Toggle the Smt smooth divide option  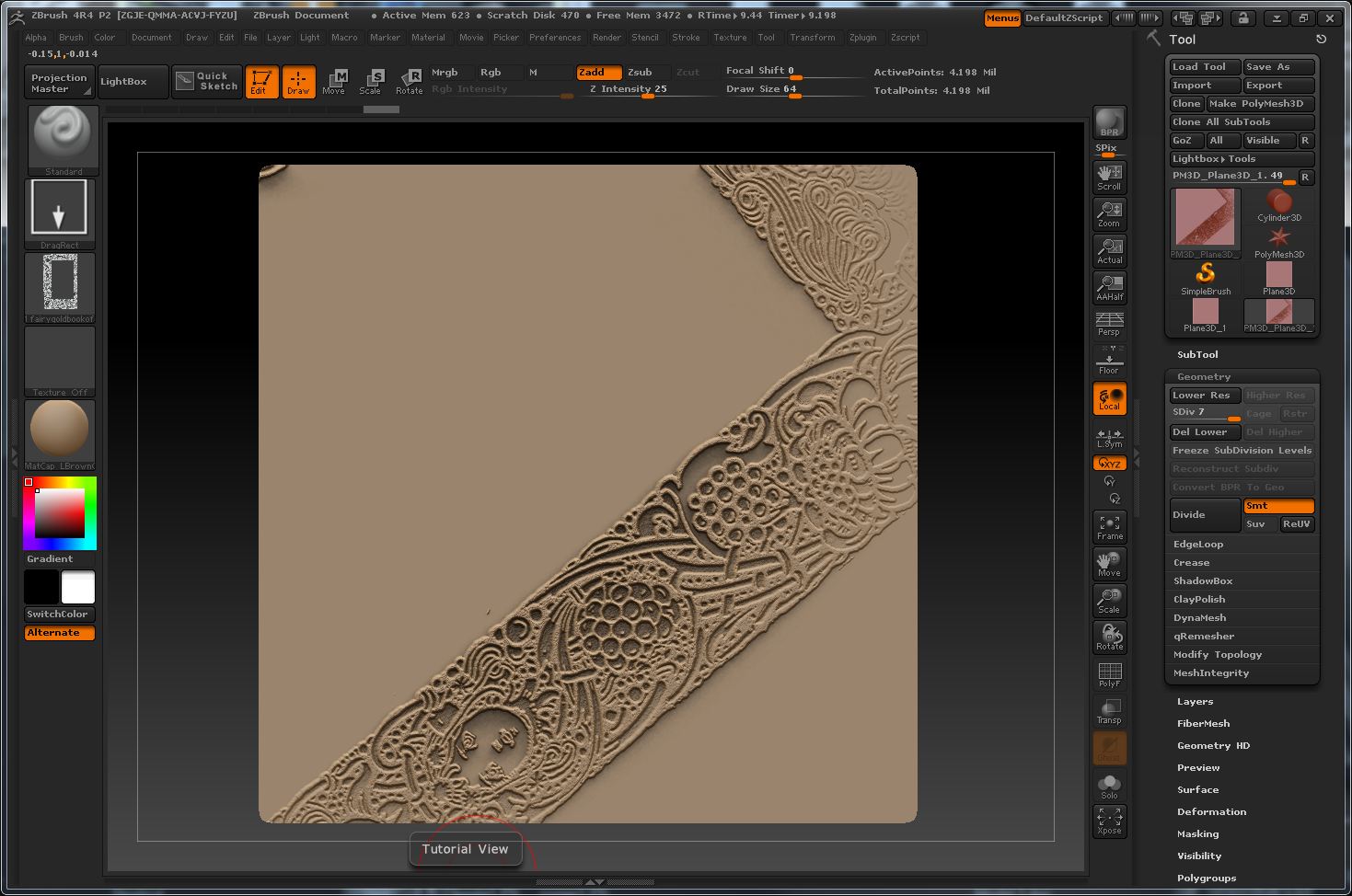(1278, 506)
